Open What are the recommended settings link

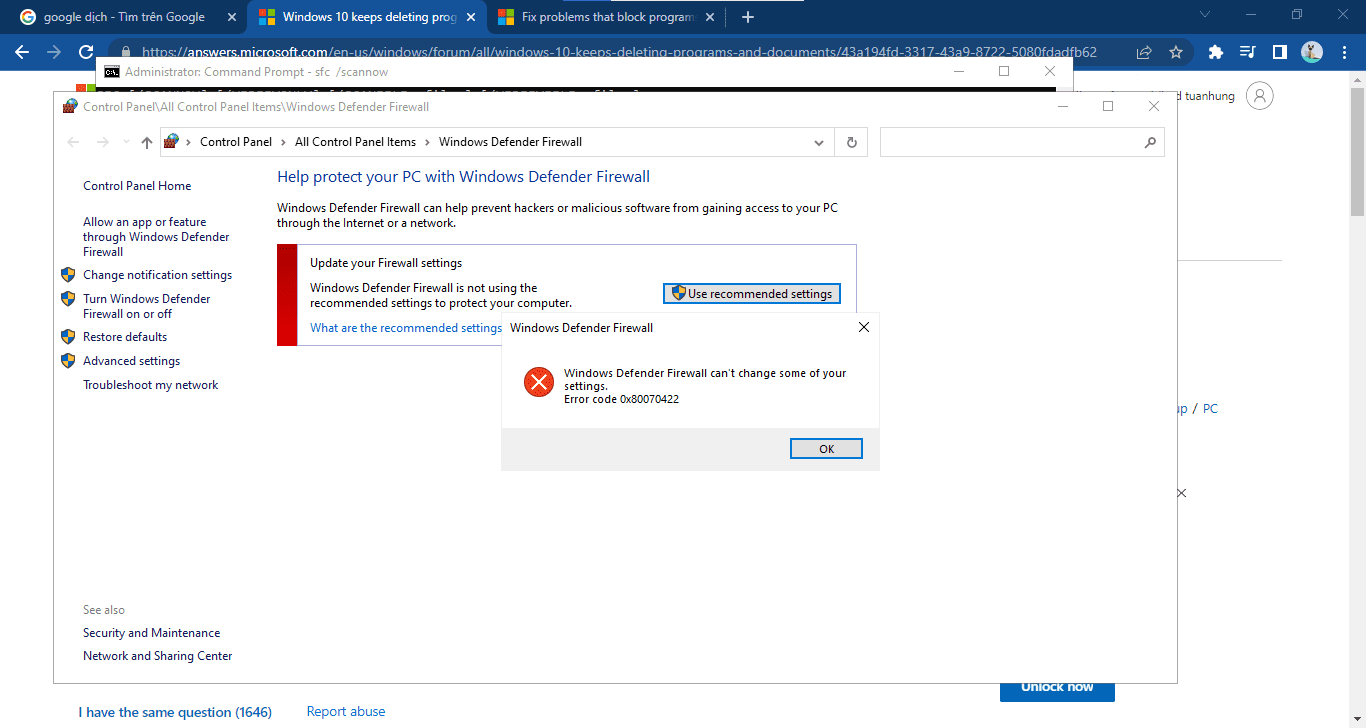(x=406, y=328)
